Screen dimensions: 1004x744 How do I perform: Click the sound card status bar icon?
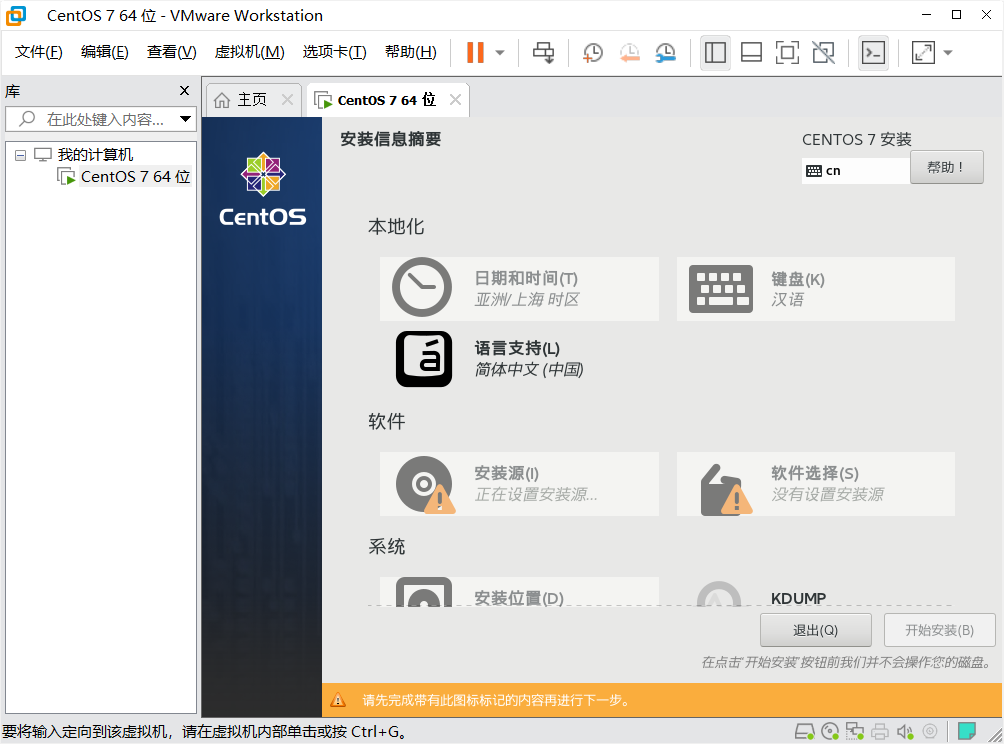[x=905, y=731]
